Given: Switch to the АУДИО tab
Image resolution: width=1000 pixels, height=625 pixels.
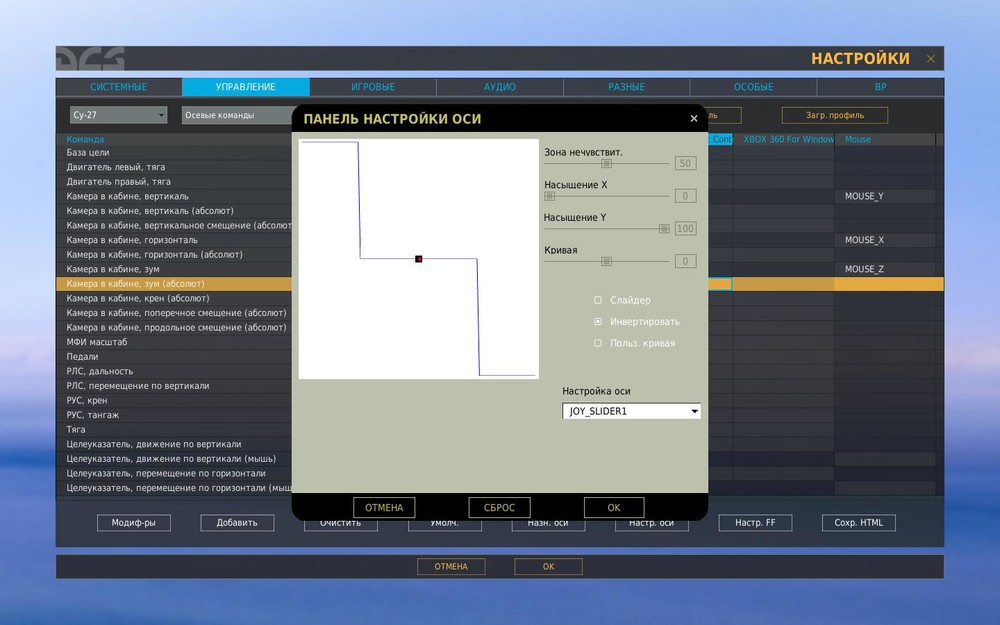Looking at the screenshot, I should point(499,87).
